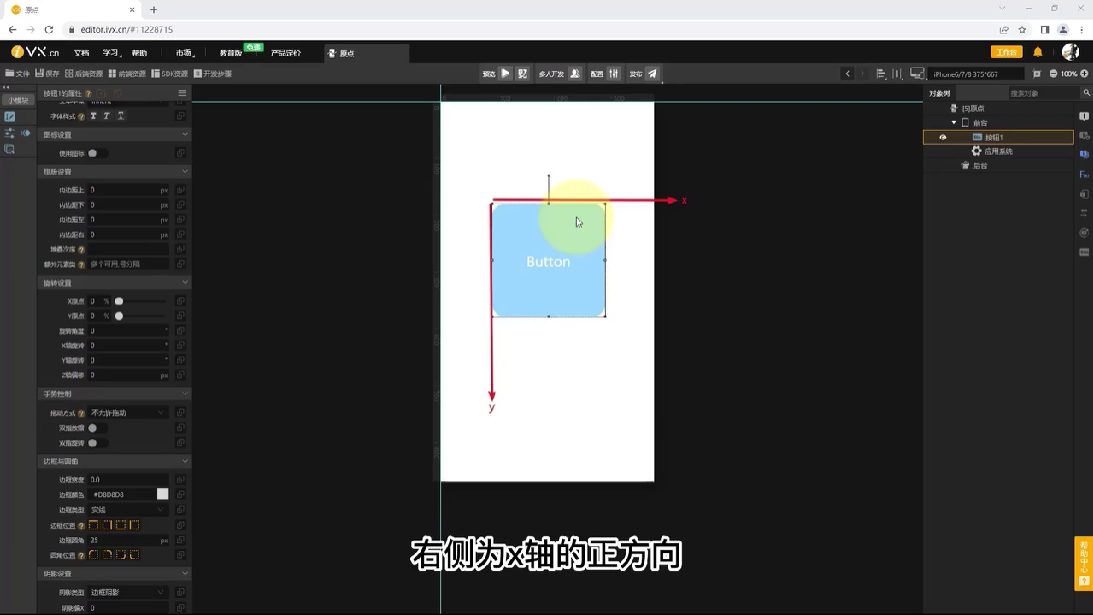1093x615 pixels.
Task: Collapse the icon settings section
Action: click(184, 135)
